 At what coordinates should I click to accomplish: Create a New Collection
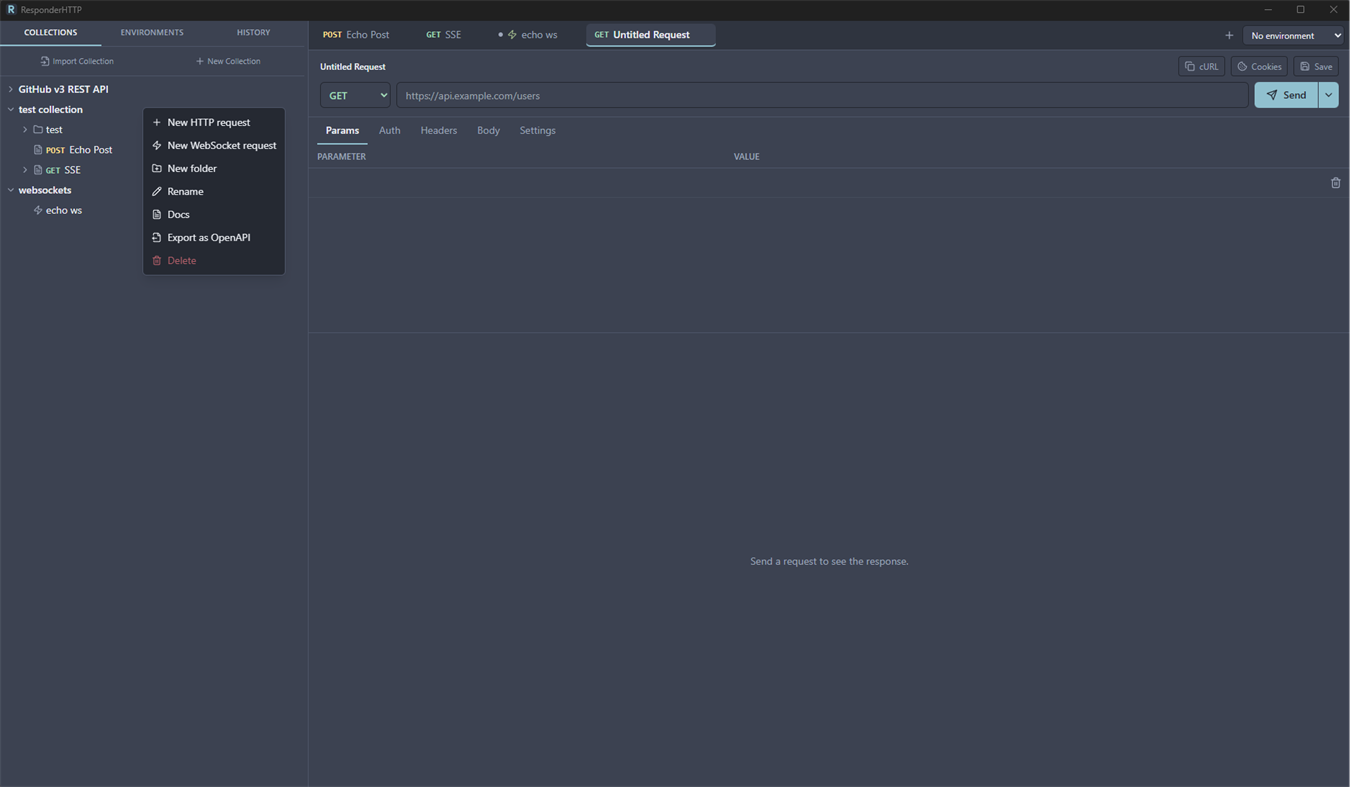point(228,61)
